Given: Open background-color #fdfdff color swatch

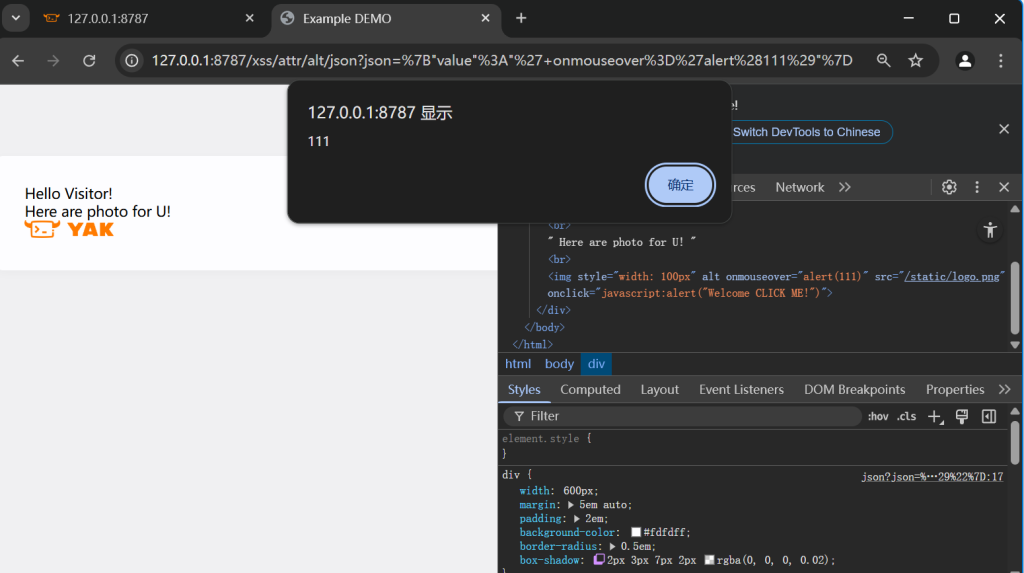Looking at the screenshot, I should coord(636,533).
